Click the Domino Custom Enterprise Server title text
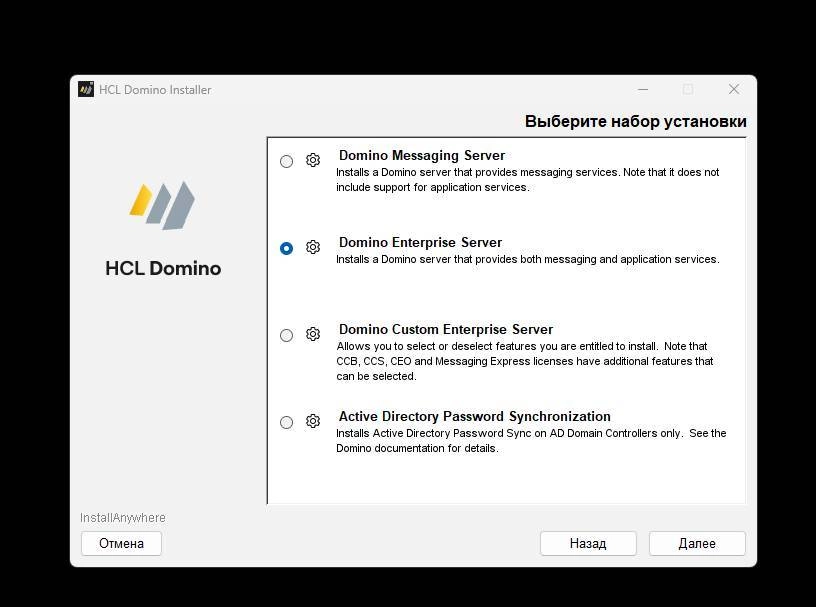This screenshot has height=607, width=816. (x=446, y=329)
